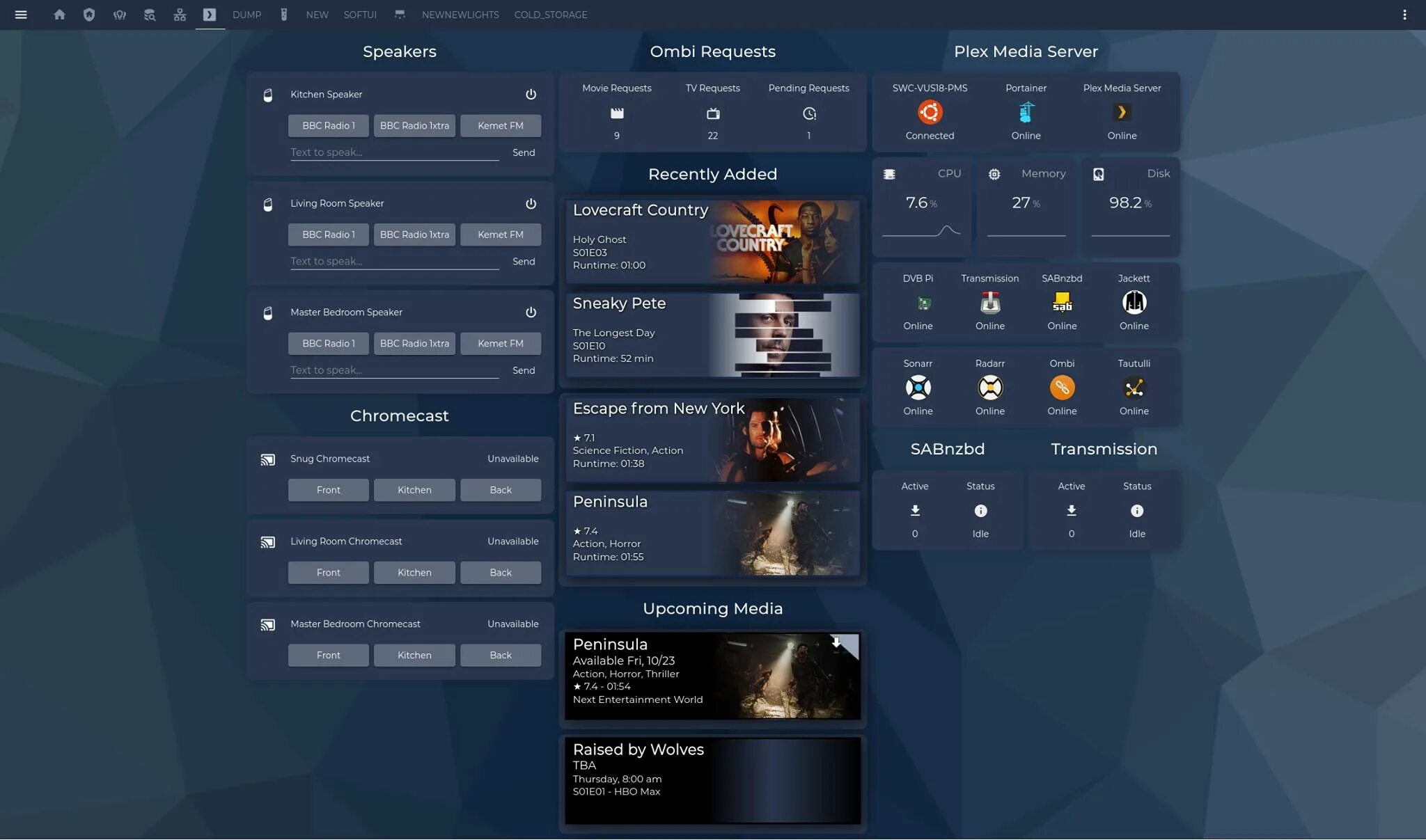The width and height of the screenshot is (1426, 840).
Task: Open the hamburger sidebar menu
Action: (x=21, y=15)
